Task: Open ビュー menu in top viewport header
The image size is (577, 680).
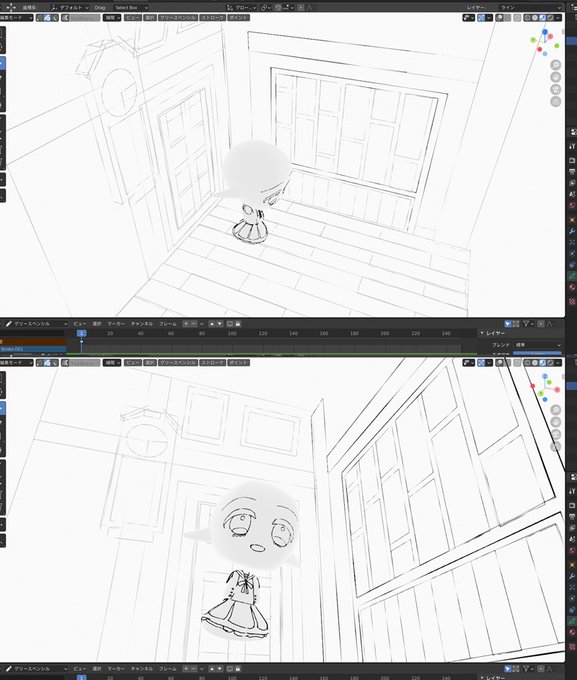Action: coord(132,17)
